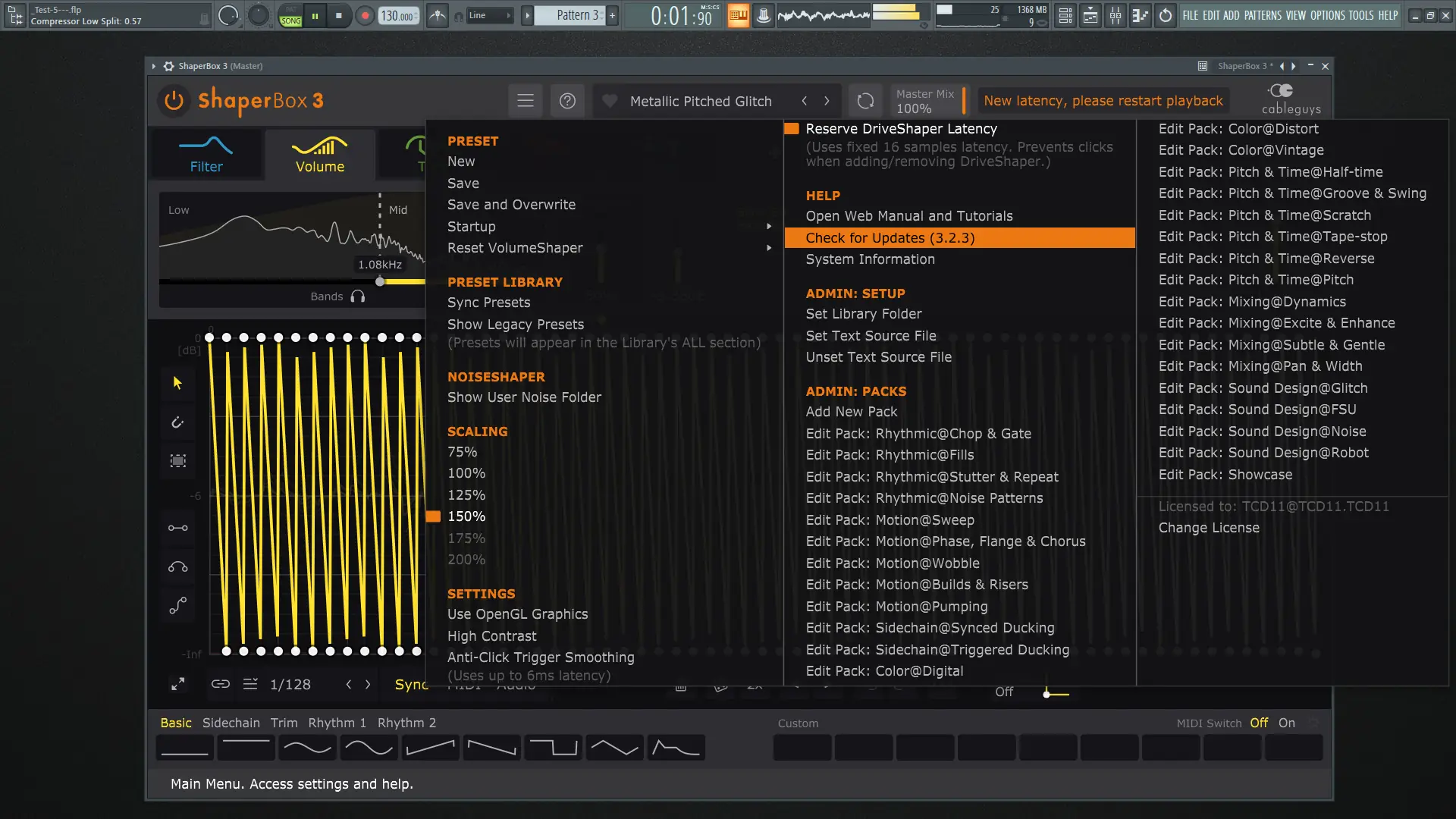
Task: Click the 1.08kHz band split slider handle
Action: click(380, 281)
